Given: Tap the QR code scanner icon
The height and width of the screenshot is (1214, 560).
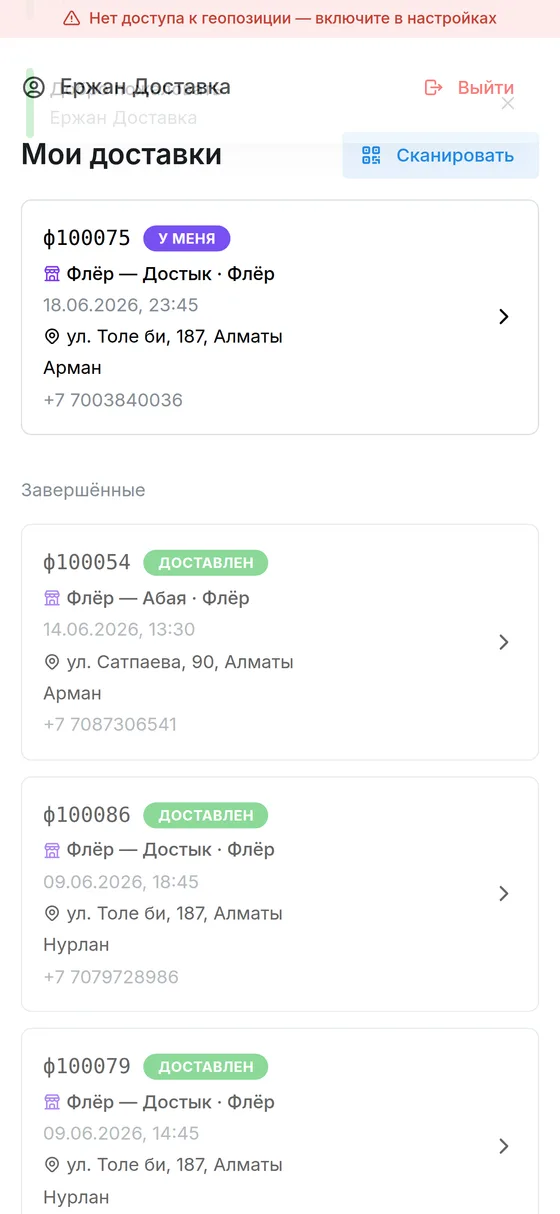Looking at the screenshot, I should coord(372,155).
